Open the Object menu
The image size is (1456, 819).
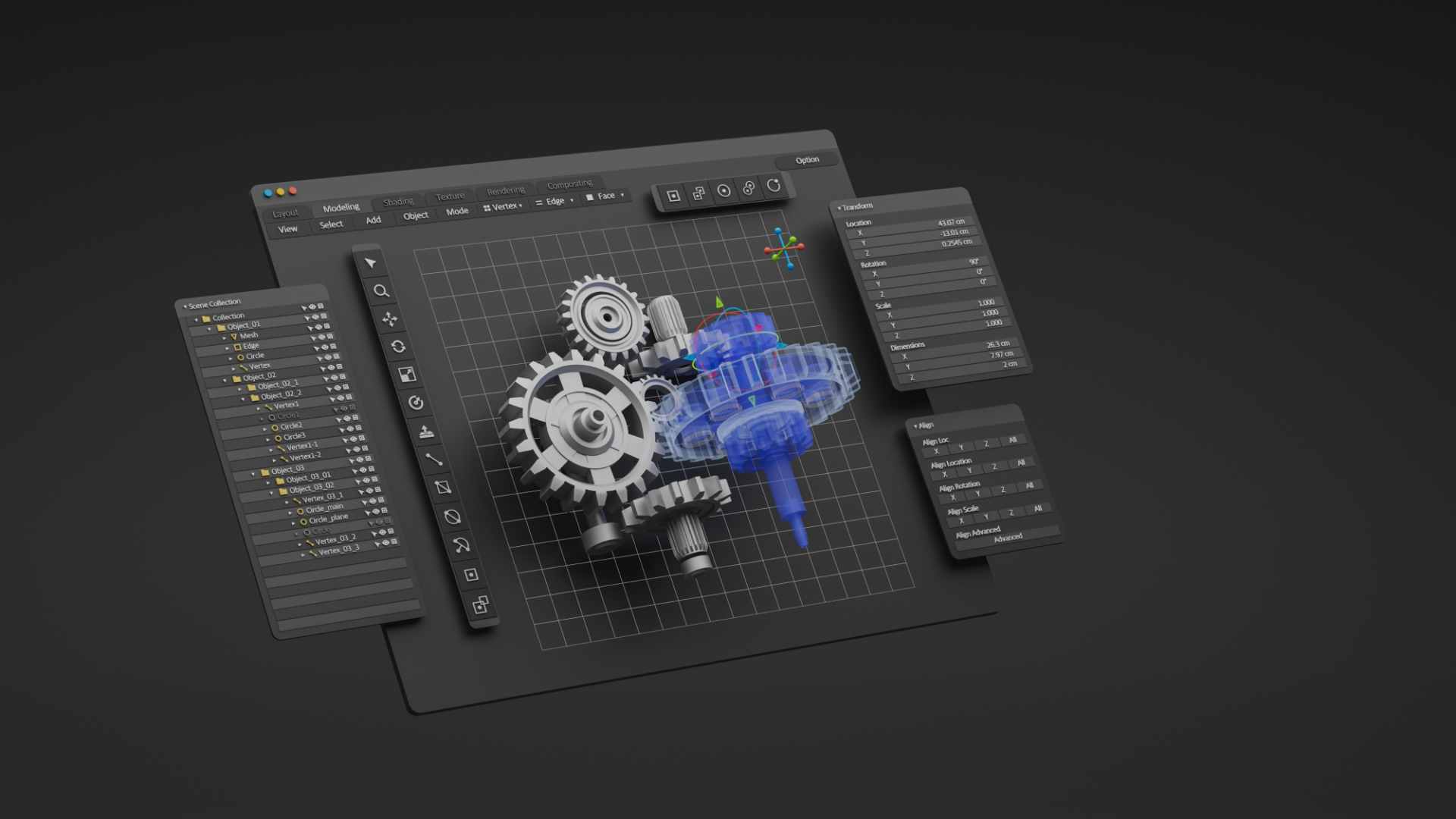click(416, 215)
